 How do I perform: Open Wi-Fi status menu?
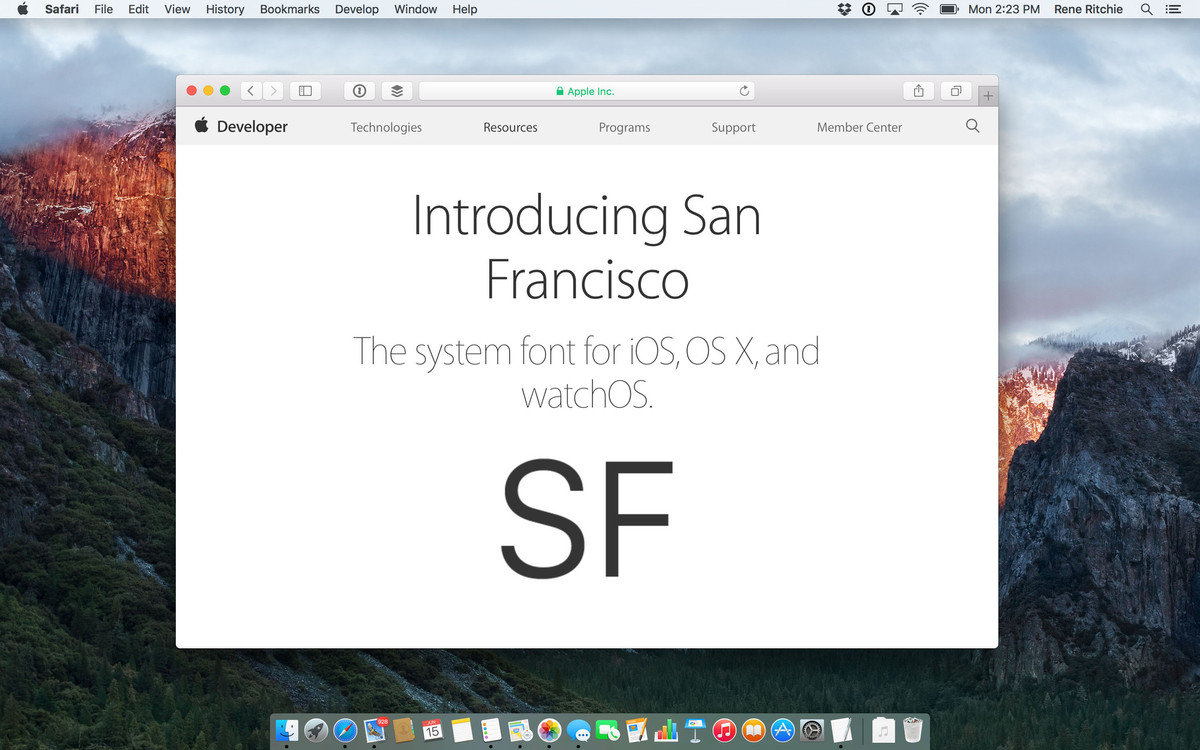tap(921, 9)
